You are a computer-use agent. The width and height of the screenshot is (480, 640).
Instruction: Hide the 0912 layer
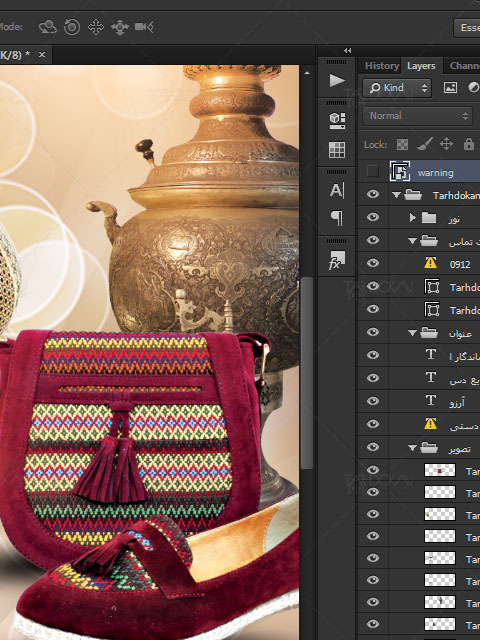pyautogui.click(x=372, y=263)
